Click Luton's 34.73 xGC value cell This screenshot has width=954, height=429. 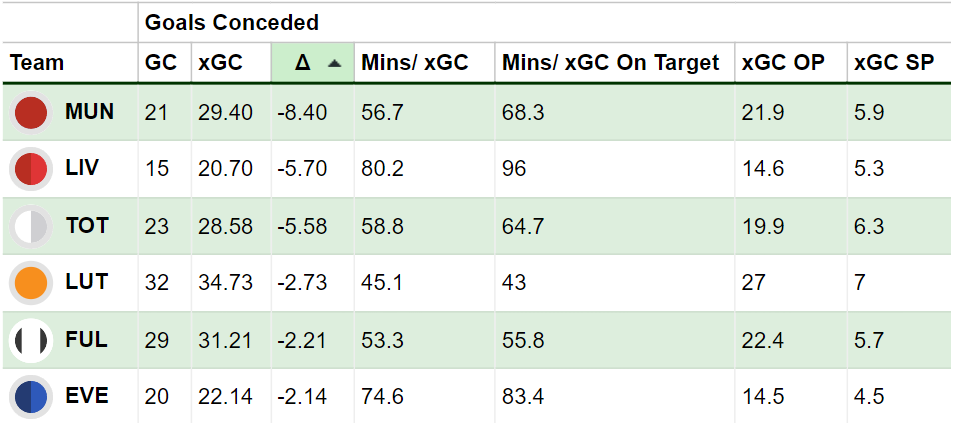tap(225, 283)
